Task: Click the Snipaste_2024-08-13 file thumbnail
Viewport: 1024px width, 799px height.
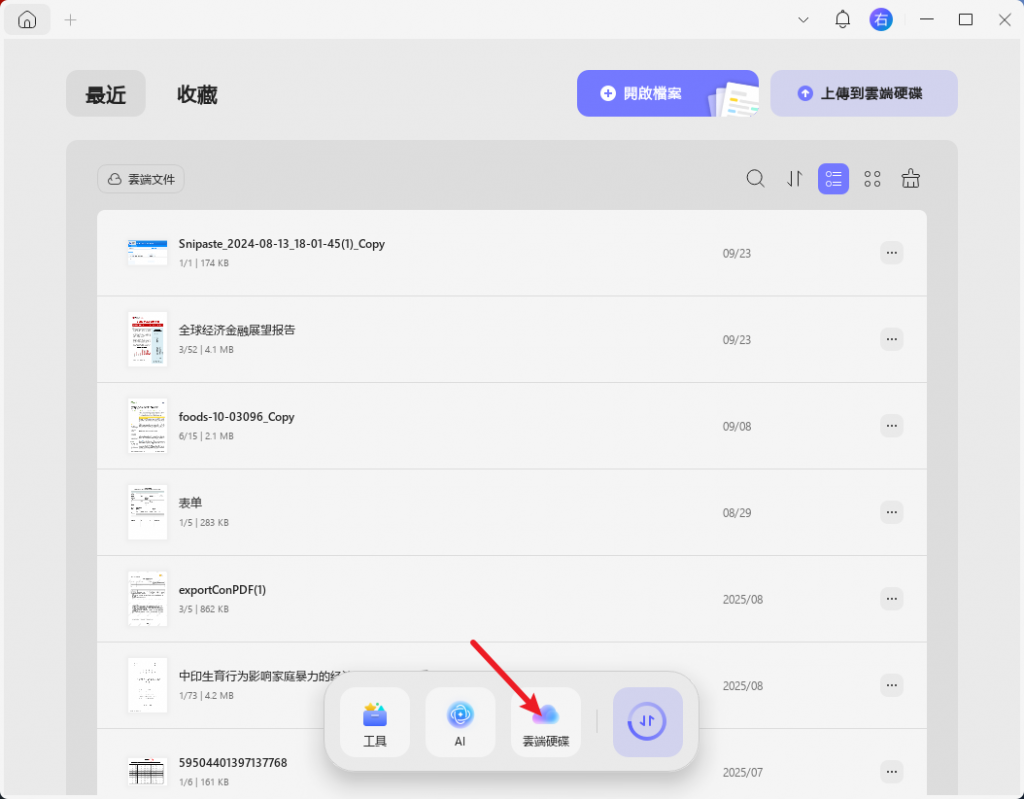Action: click(148, 252)
